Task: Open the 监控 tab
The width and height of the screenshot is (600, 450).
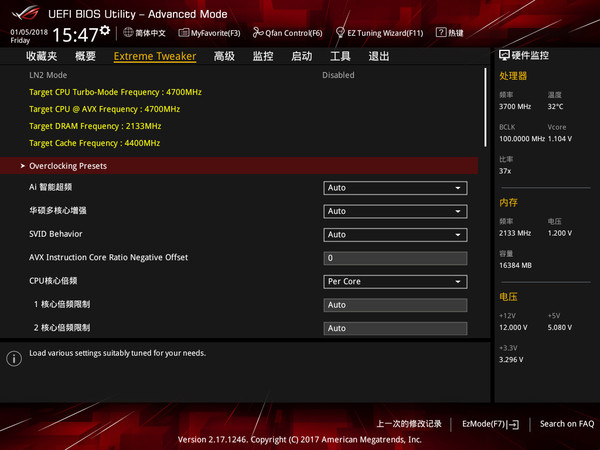Action: pyautogui.click(x=263, y=56)
